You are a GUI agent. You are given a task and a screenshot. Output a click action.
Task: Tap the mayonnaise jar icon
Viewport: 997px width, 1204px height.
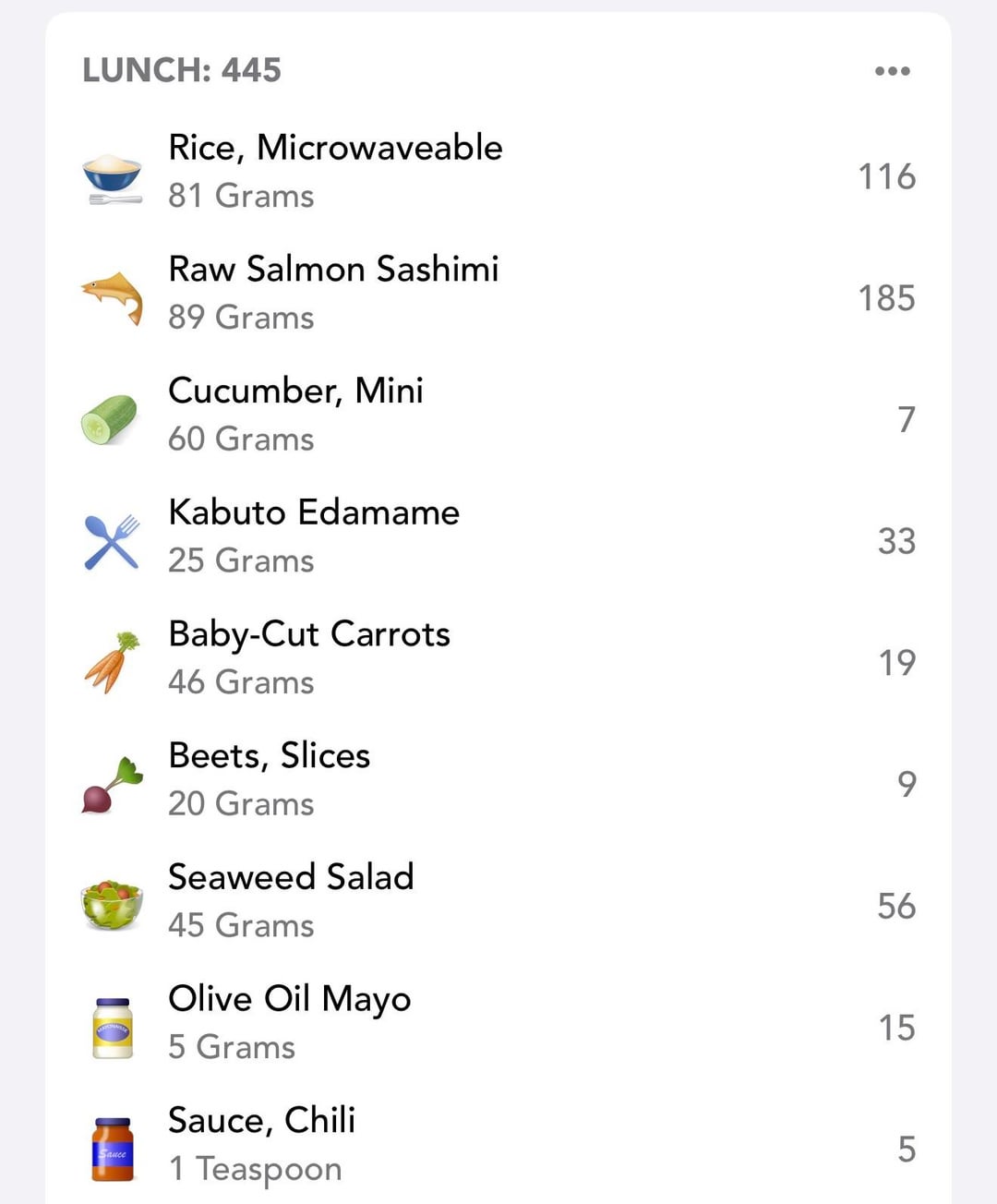113,1028
